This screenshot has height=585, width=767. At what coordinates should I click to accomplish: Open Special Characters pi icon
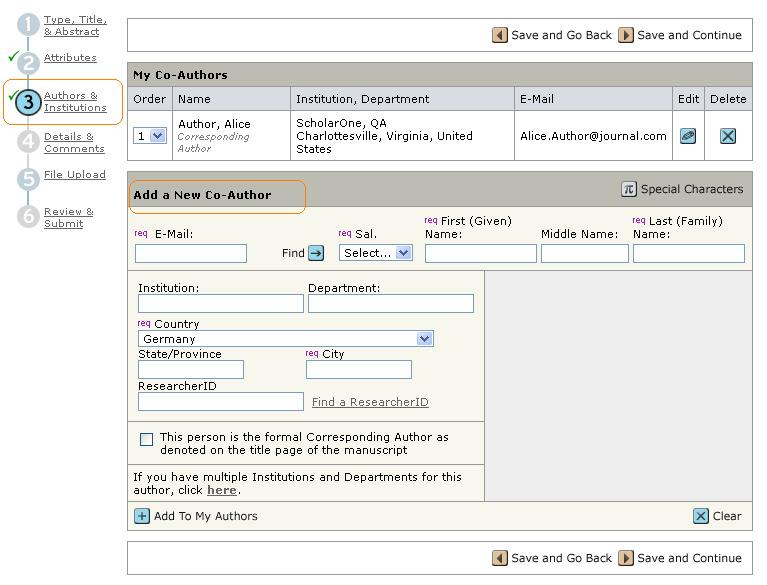point(629,189)
